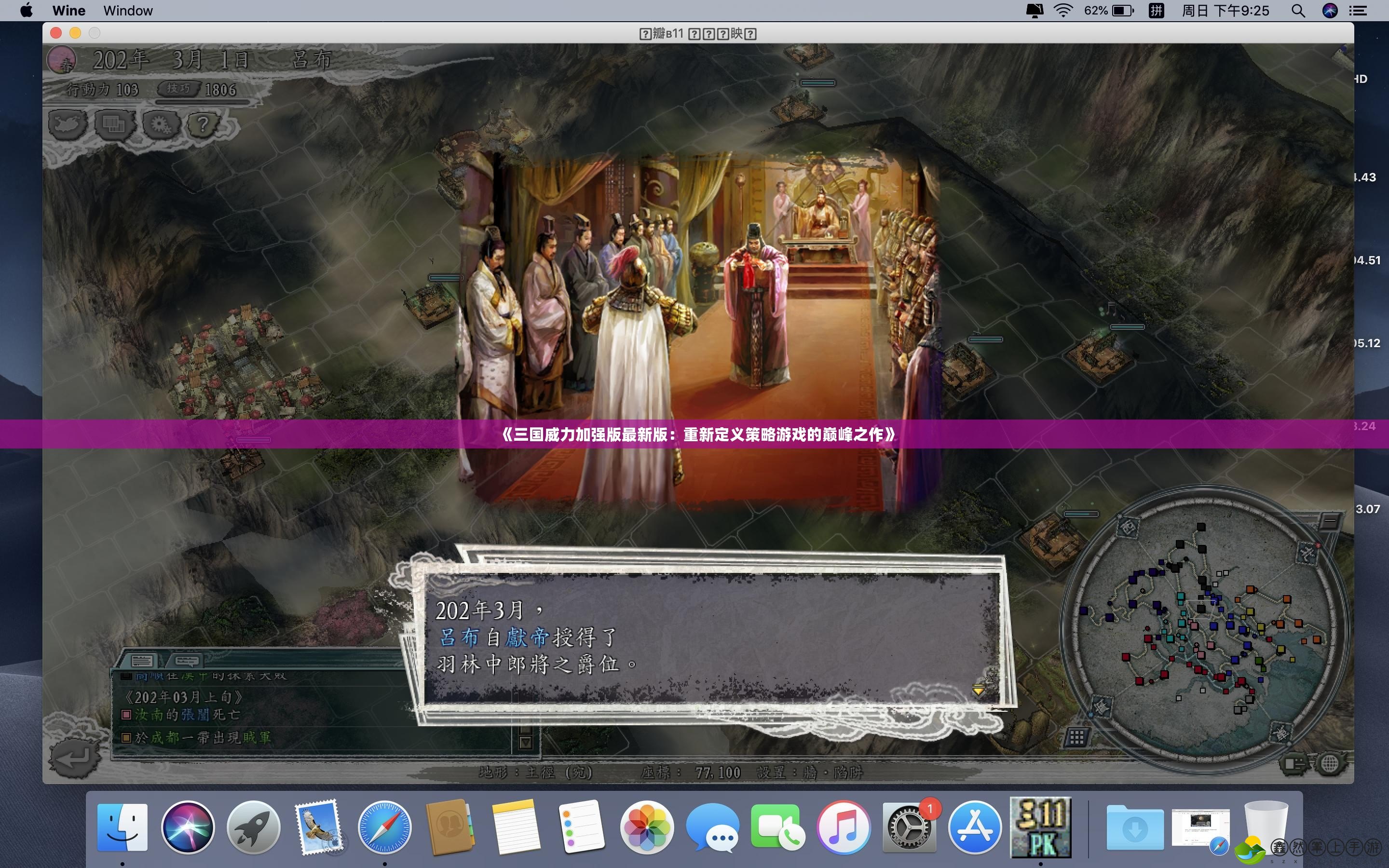
Task: Open Messages in the Dock
Action: click(x=712, y=827)
